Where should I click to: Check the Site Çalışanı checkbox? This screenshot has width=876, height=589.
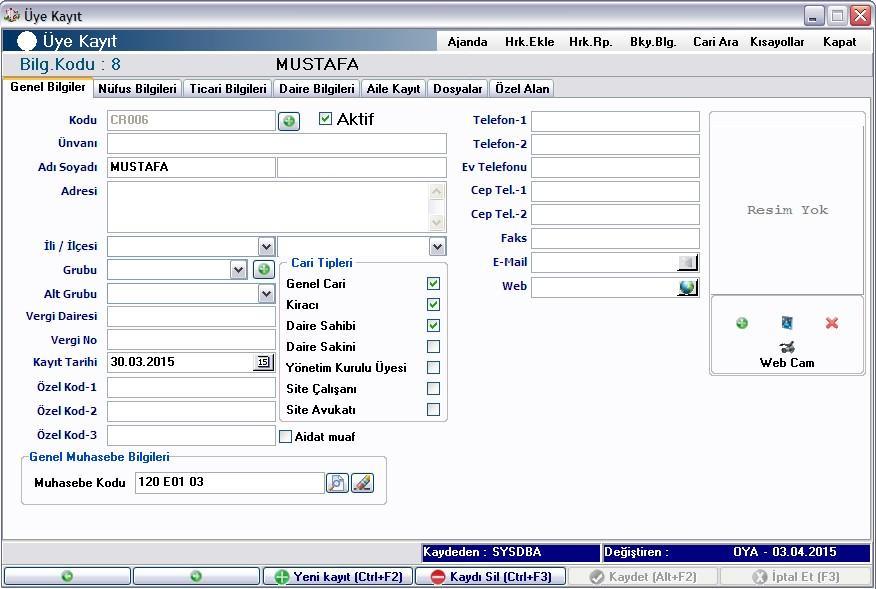(433, 388)
